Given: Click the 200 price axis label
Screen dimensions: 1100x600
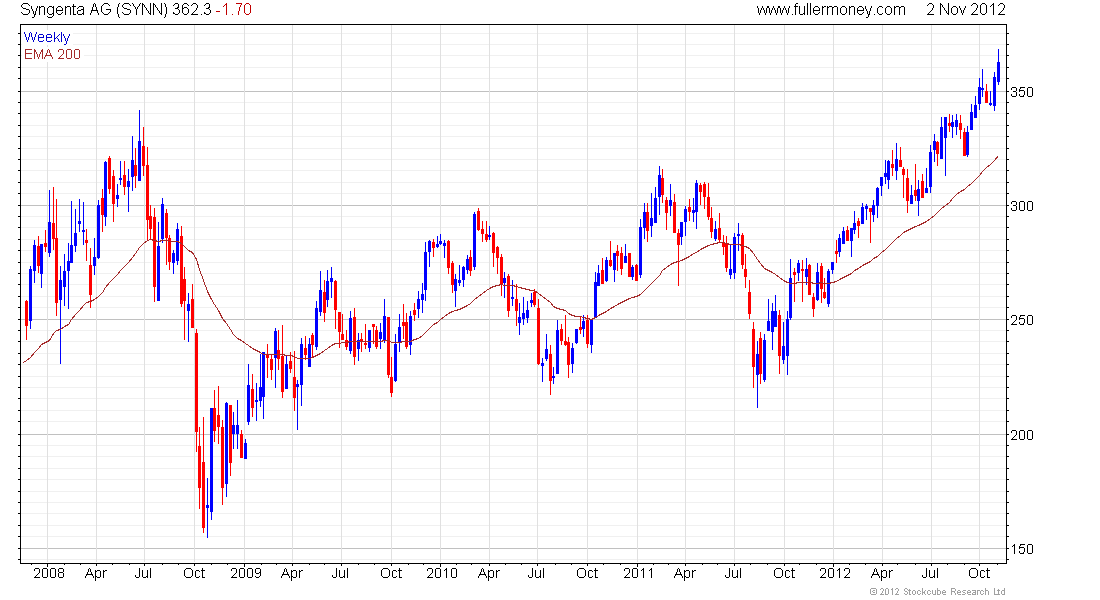Looking at the screenshot, I should click(1021, 435).
